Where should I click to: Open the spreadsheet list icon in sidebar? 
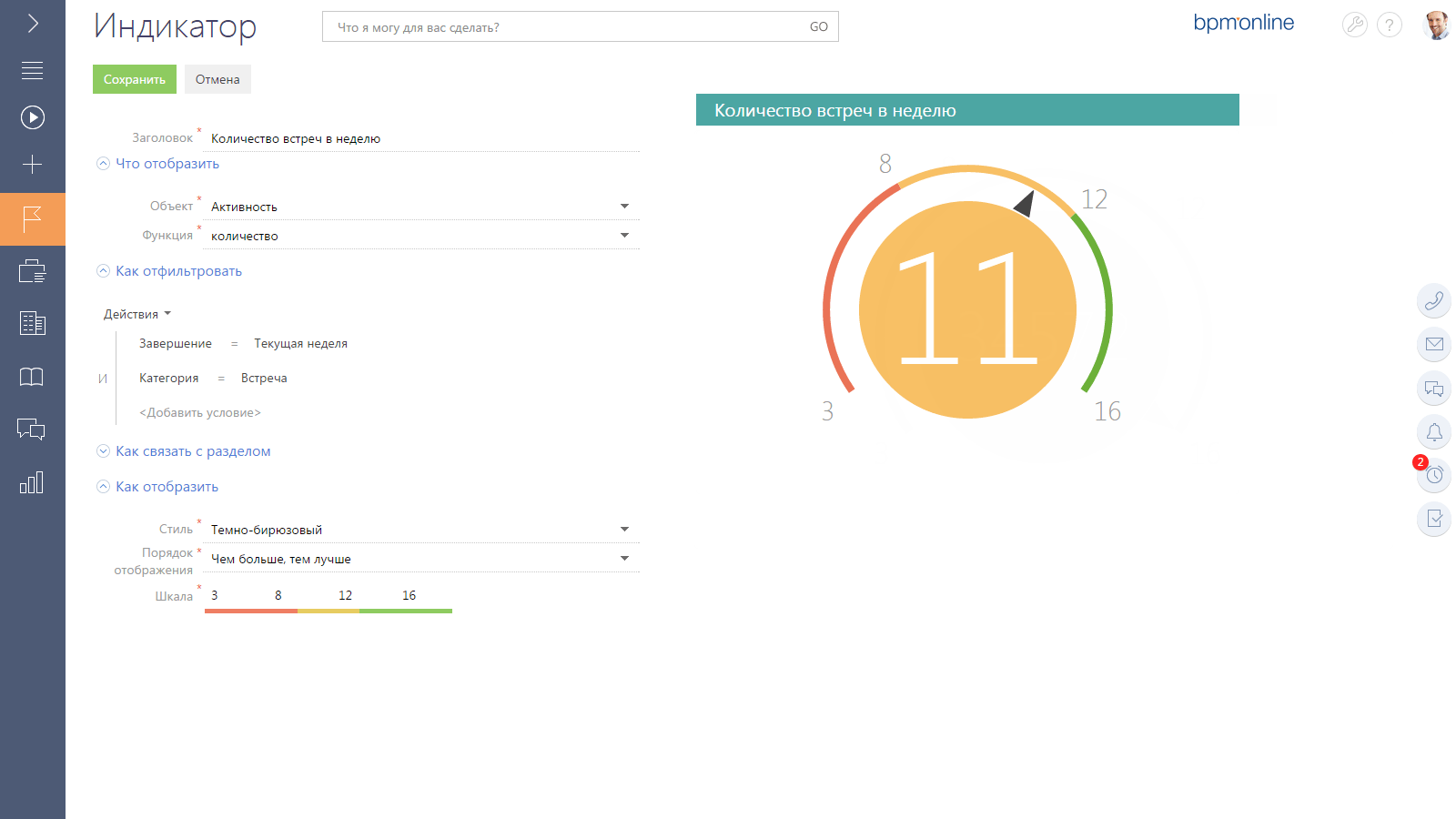pyautogui.click(x=33, y=323)
